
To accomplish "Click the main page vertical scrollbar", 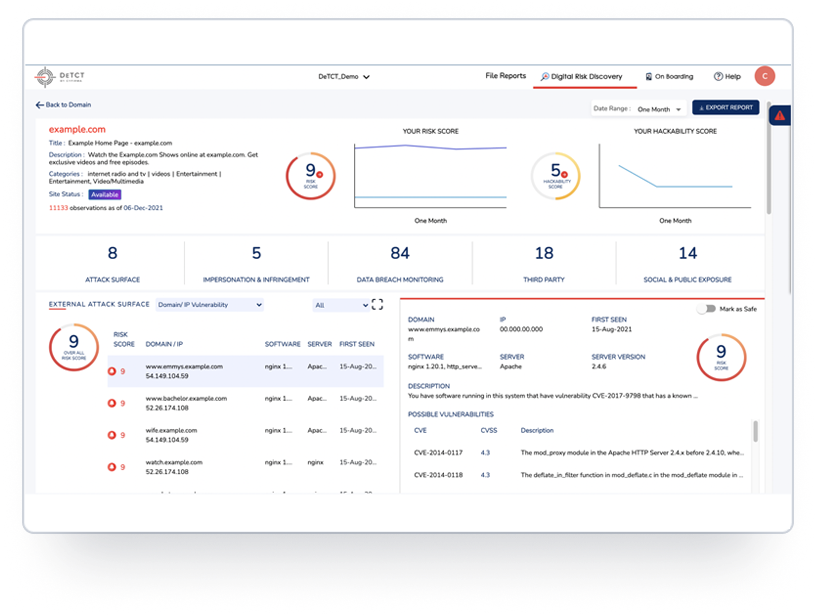I will 769,159.
